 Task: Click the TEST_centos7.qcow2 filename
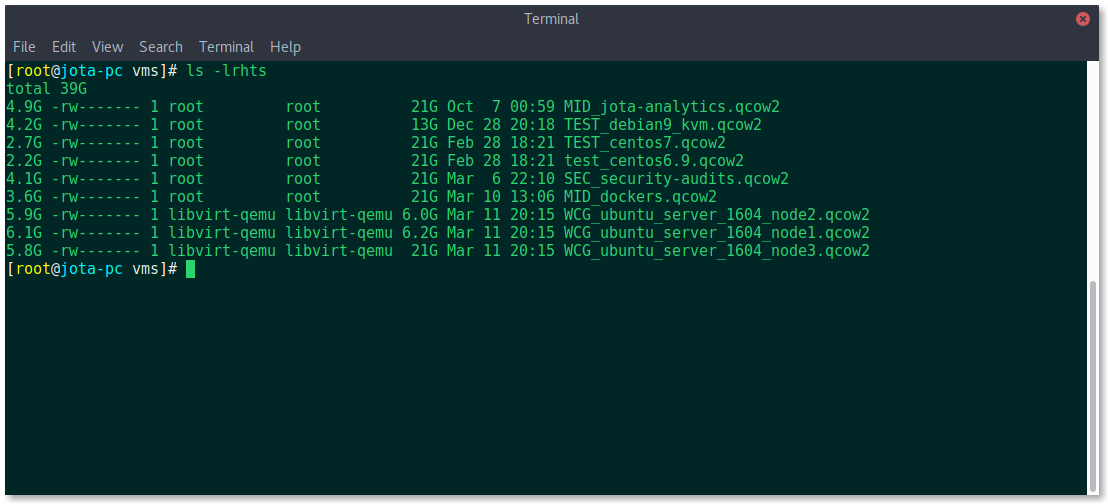pyautogui.click(x=644, y=143)
